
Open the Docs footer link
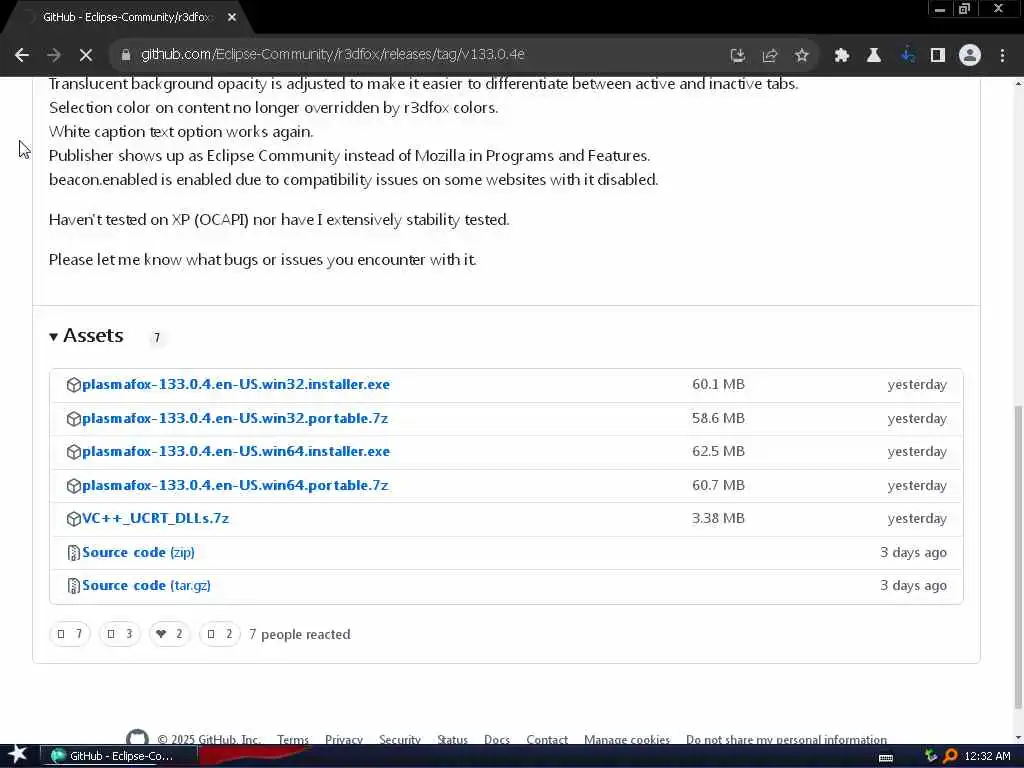497,739
